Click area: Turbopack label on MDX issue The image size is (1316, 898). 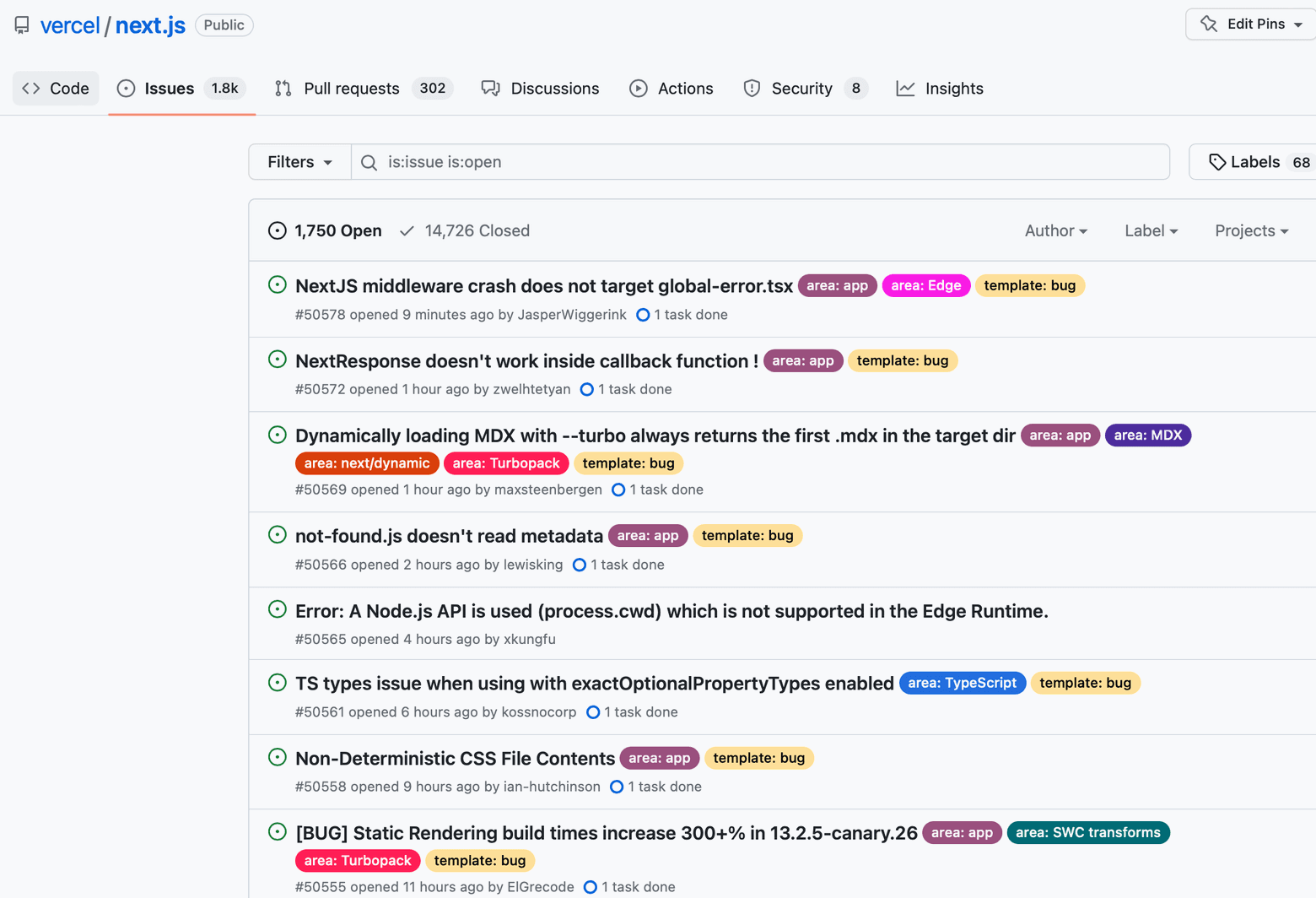506,463
